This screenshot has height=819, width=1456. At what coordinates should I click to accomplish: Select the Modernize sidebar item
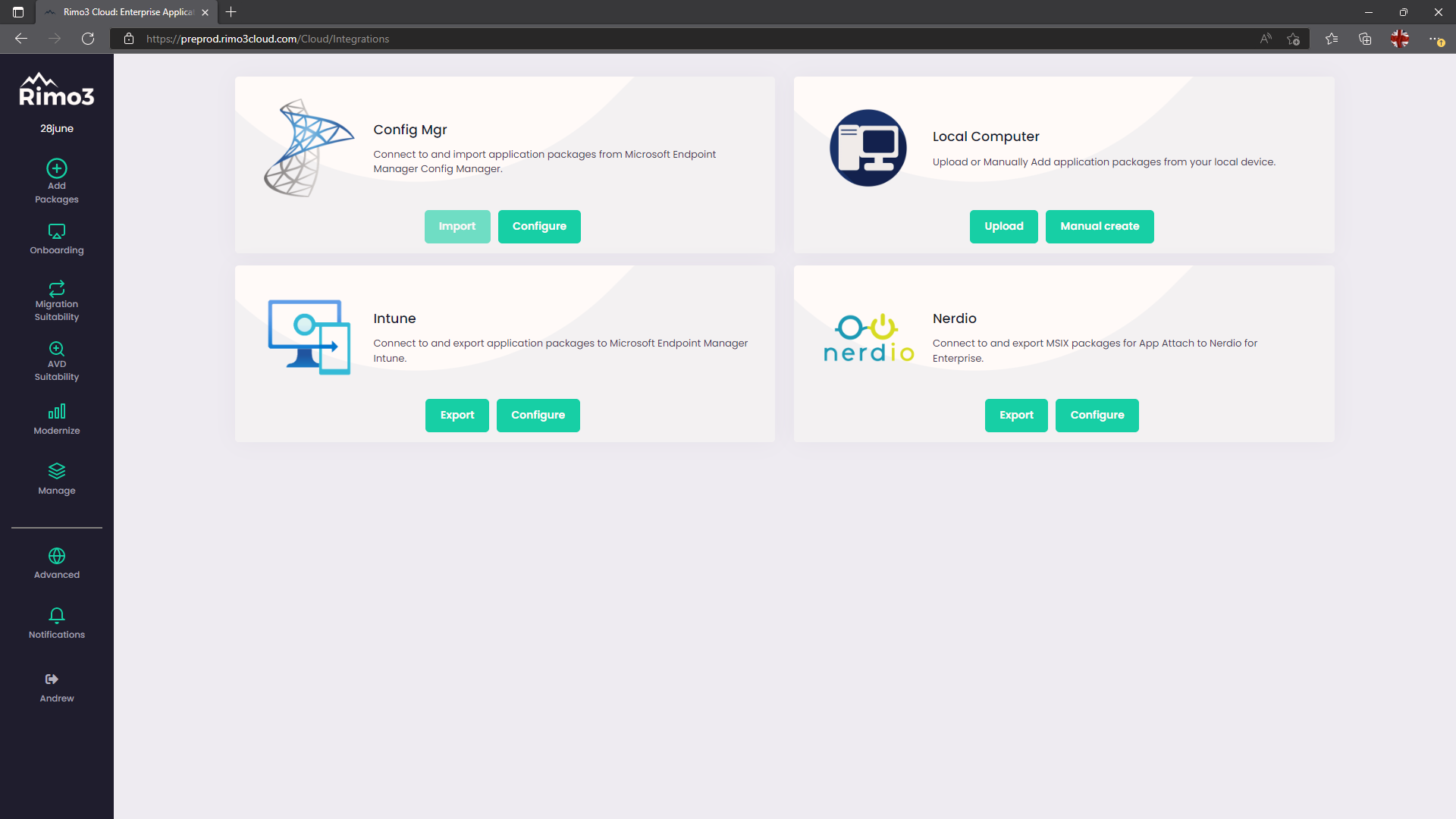57,419
